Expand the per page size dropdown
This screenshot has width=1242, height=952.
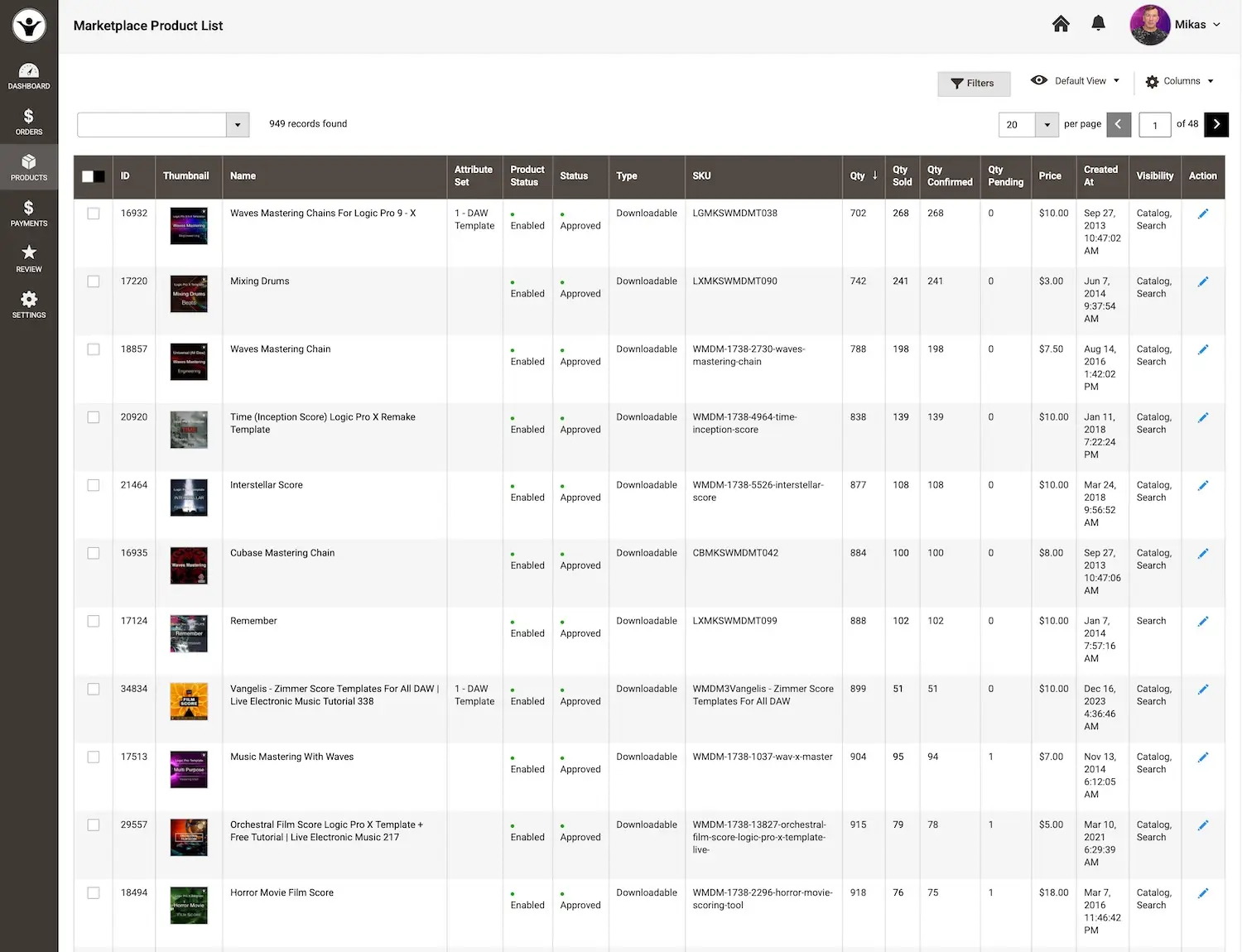[x=1047, y=125]
